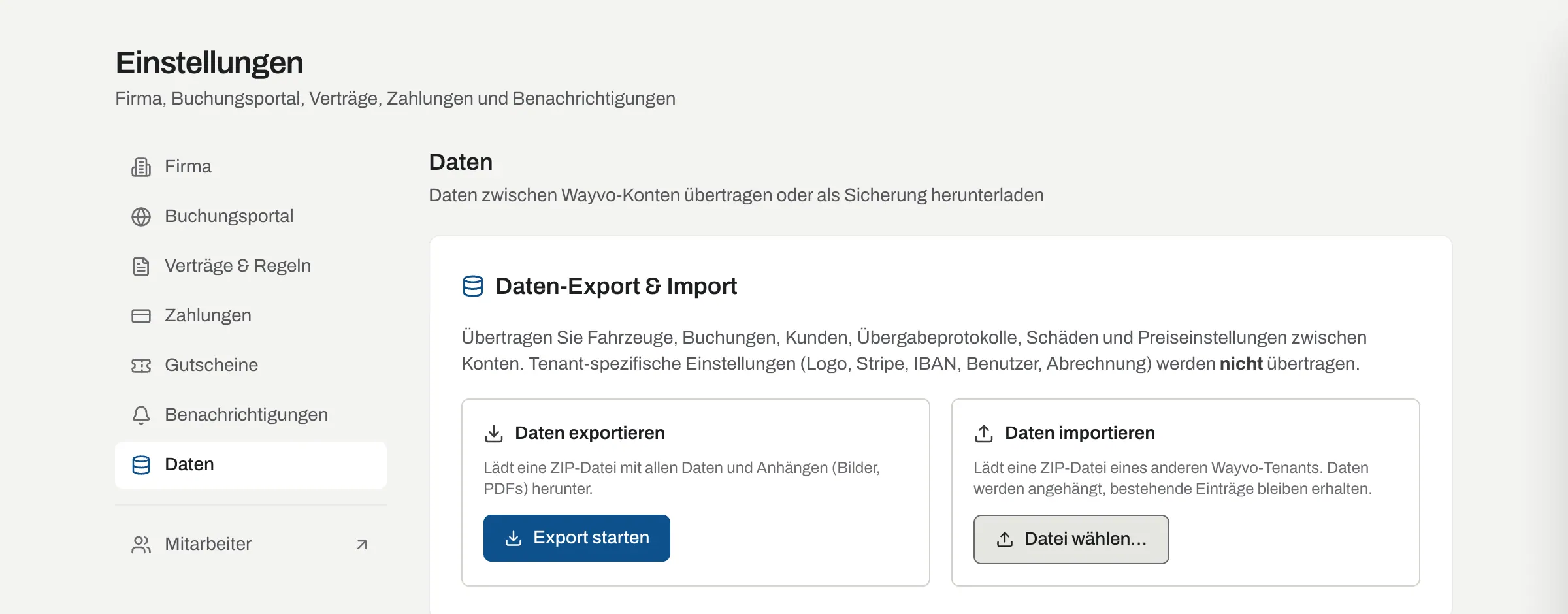Click the download icon beside Daten exportieren heading
The image size is (1568, 614).
coord(494,434)
